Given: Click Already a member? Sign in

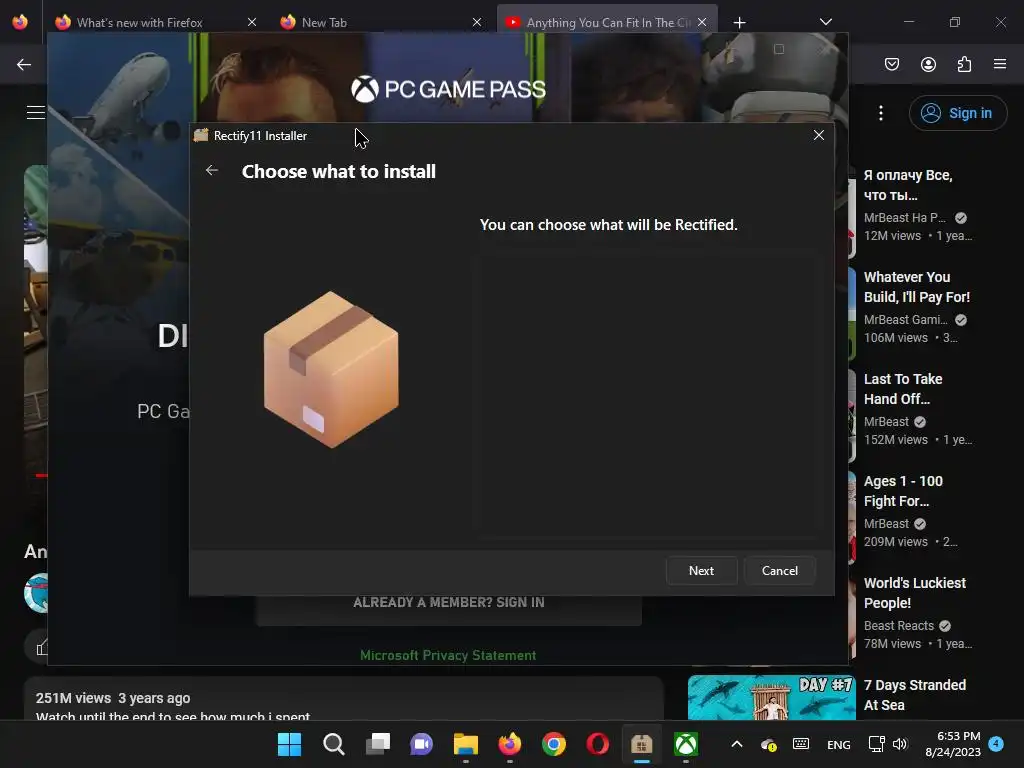Looking at the screenshot, I should click(449, 602).
